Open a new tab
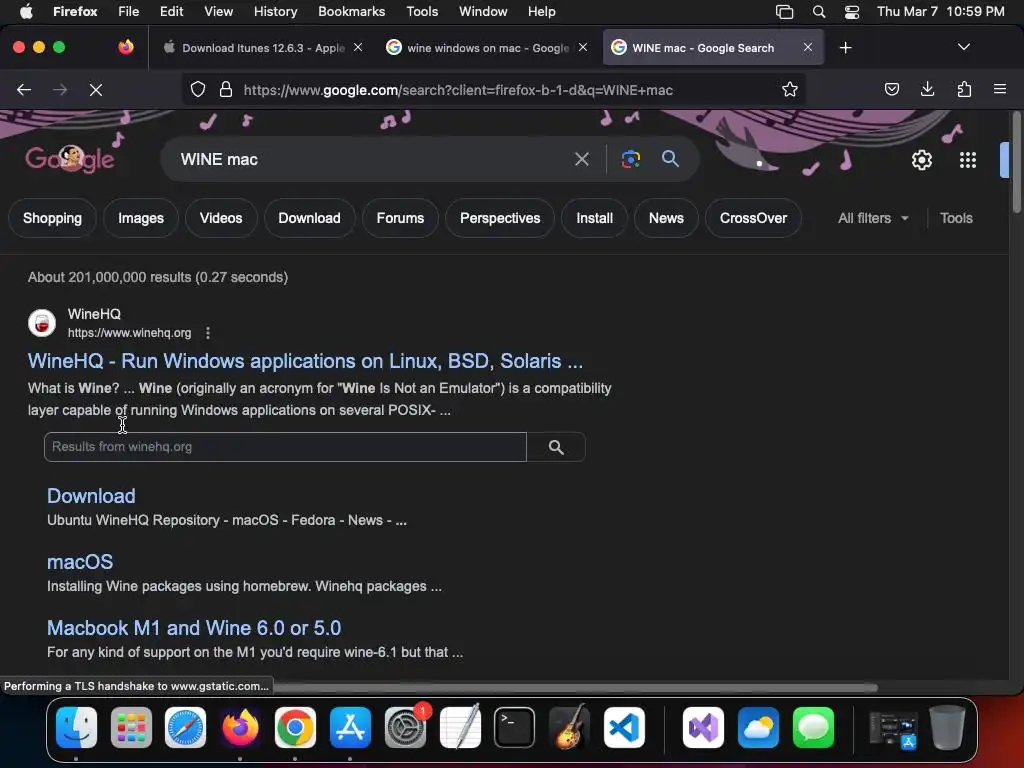Image resolution: width=1024 pixels, height=768 pixels. (x=846, y=48)
